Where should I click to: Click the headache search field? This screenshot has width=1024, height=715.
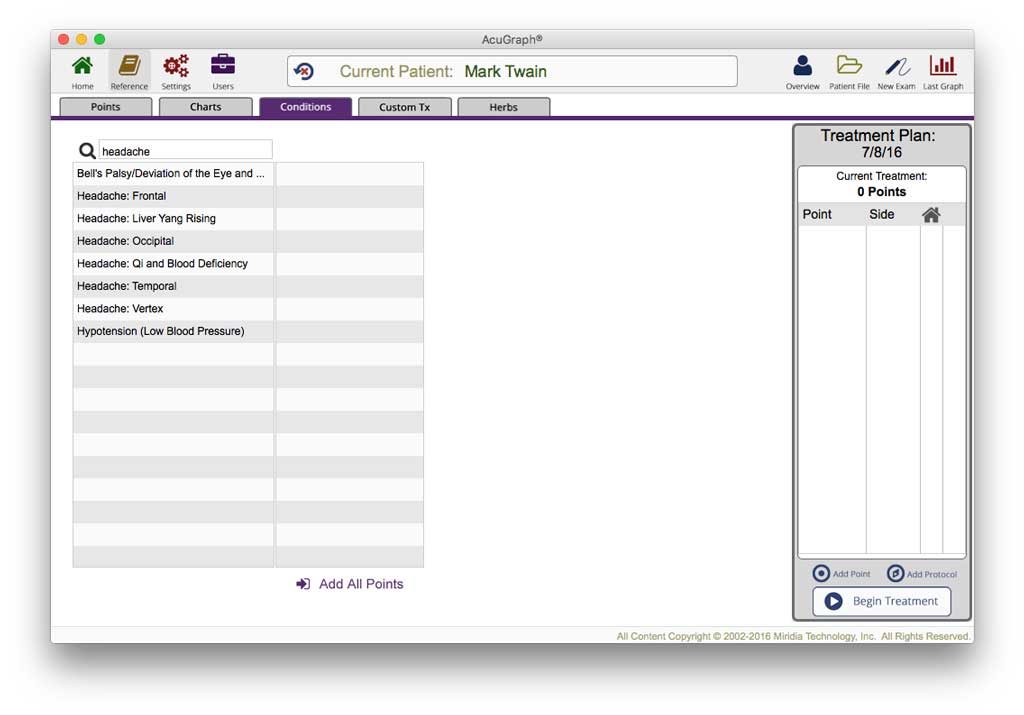coord(185,150)
